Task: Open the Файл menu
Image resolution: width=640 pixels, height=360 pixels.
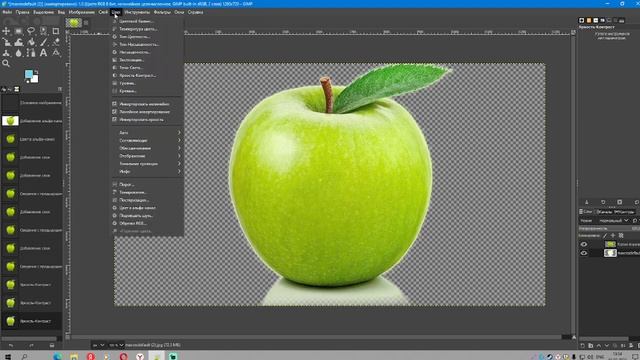Action: pyautogui.click(x=7, y=12)
